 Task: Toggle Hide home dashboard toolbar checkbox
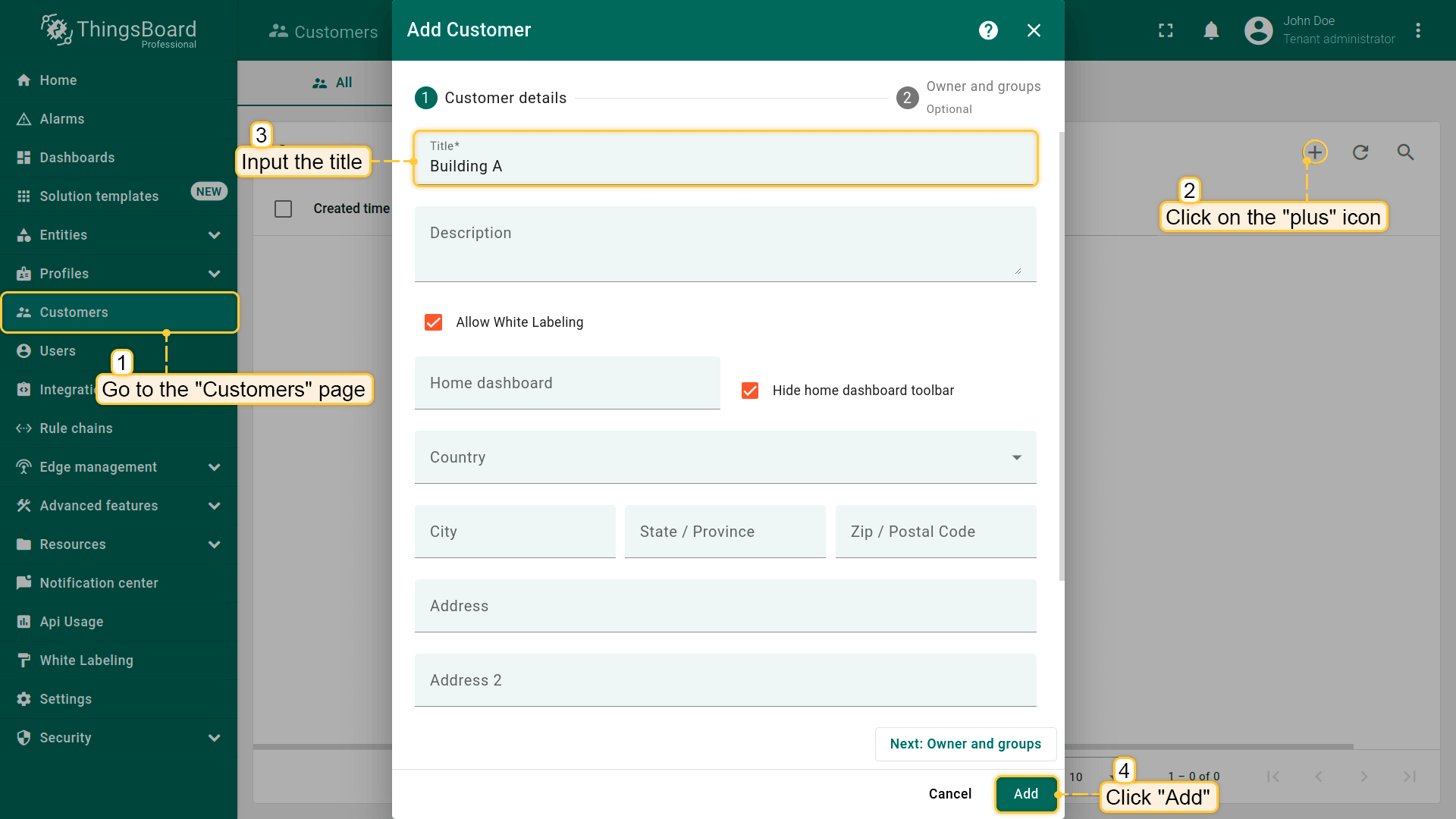(x=750, y=391)
